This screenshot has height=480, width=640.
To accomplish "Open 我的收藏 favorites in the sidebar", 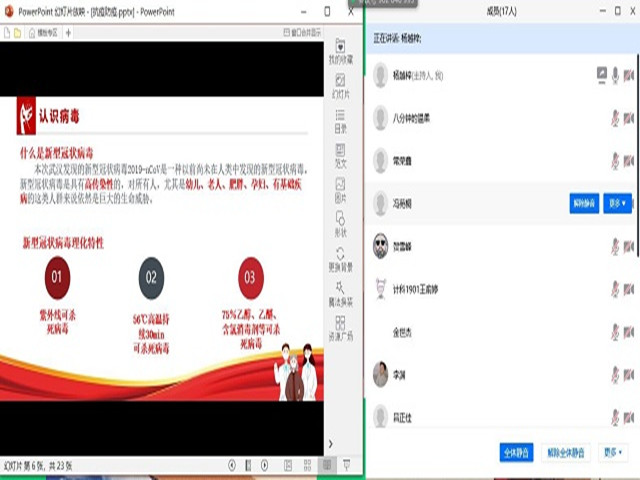I will click(x=340, y=51).
